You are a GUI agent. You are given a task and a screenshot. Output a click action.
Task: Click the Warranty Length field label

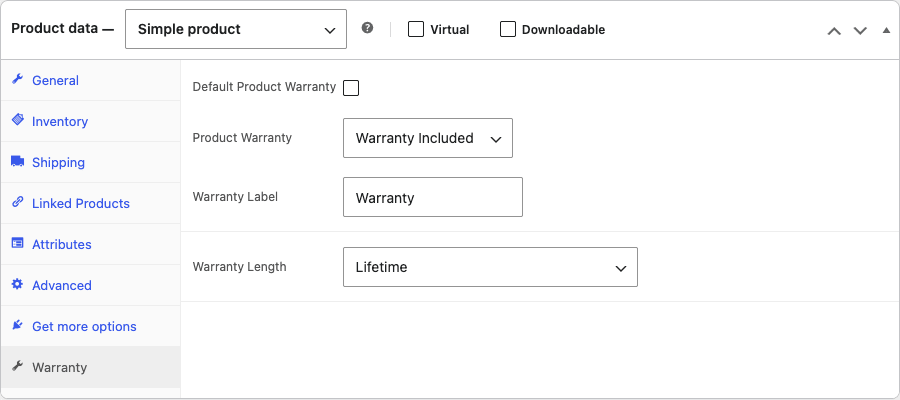(x=239, y=267)
